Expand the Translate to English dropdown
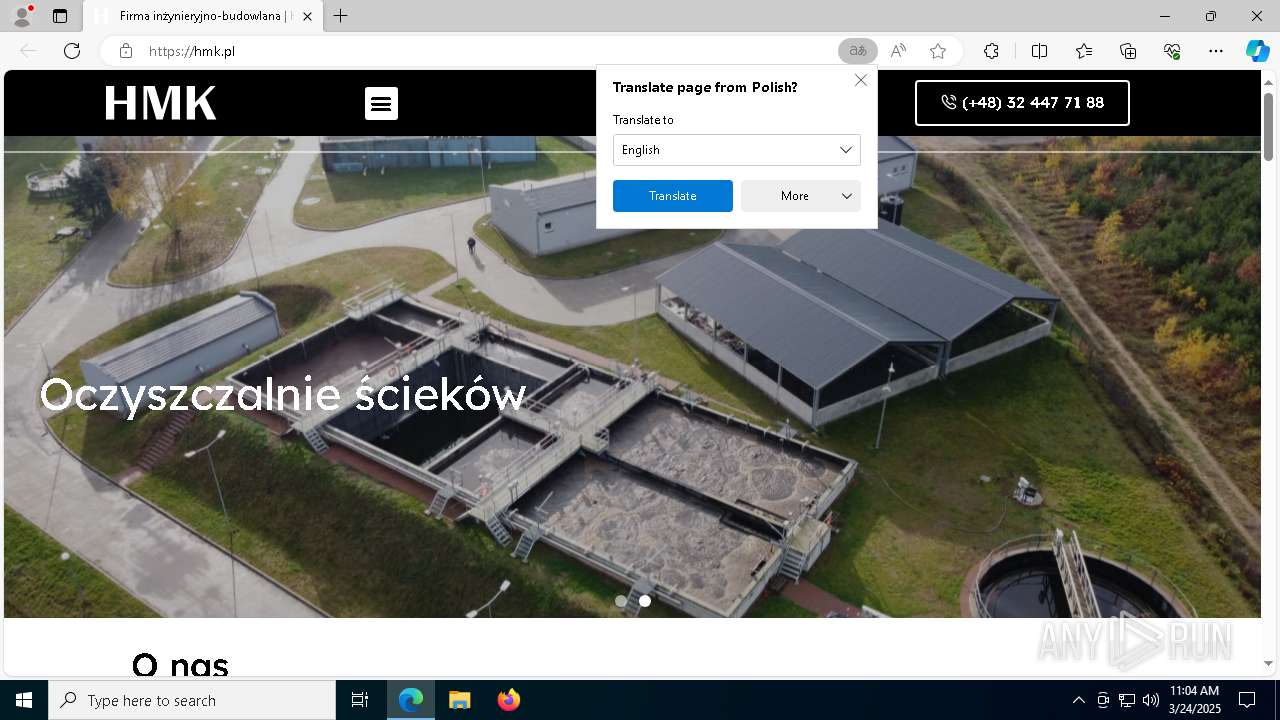Image resolution: width=1280 pixels, height=720 pixels. tap(737, 150)
